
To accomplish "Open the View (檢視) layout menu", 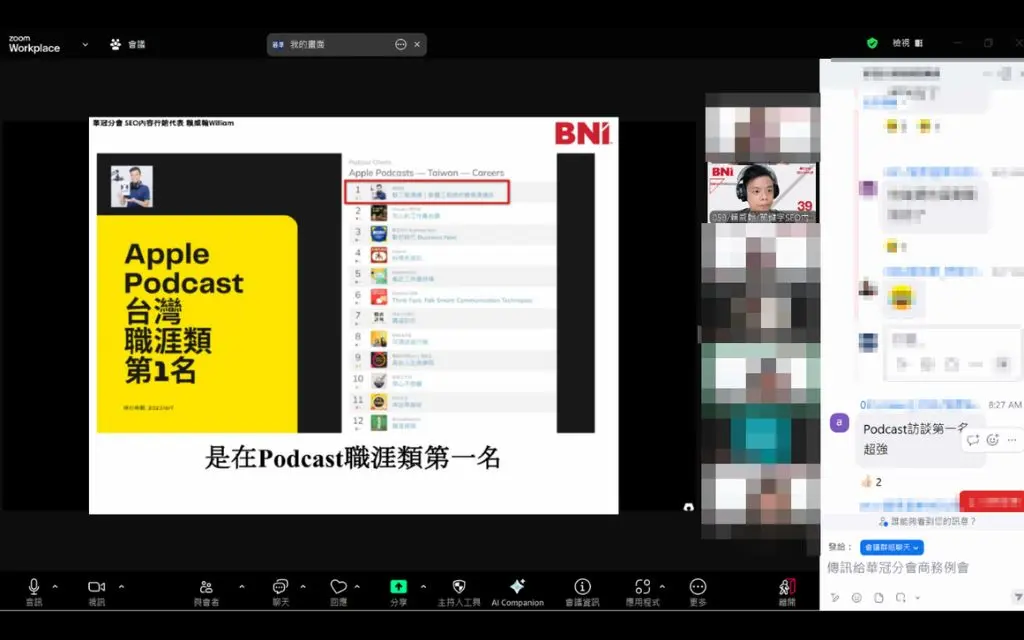I will [x=906, y=43].
